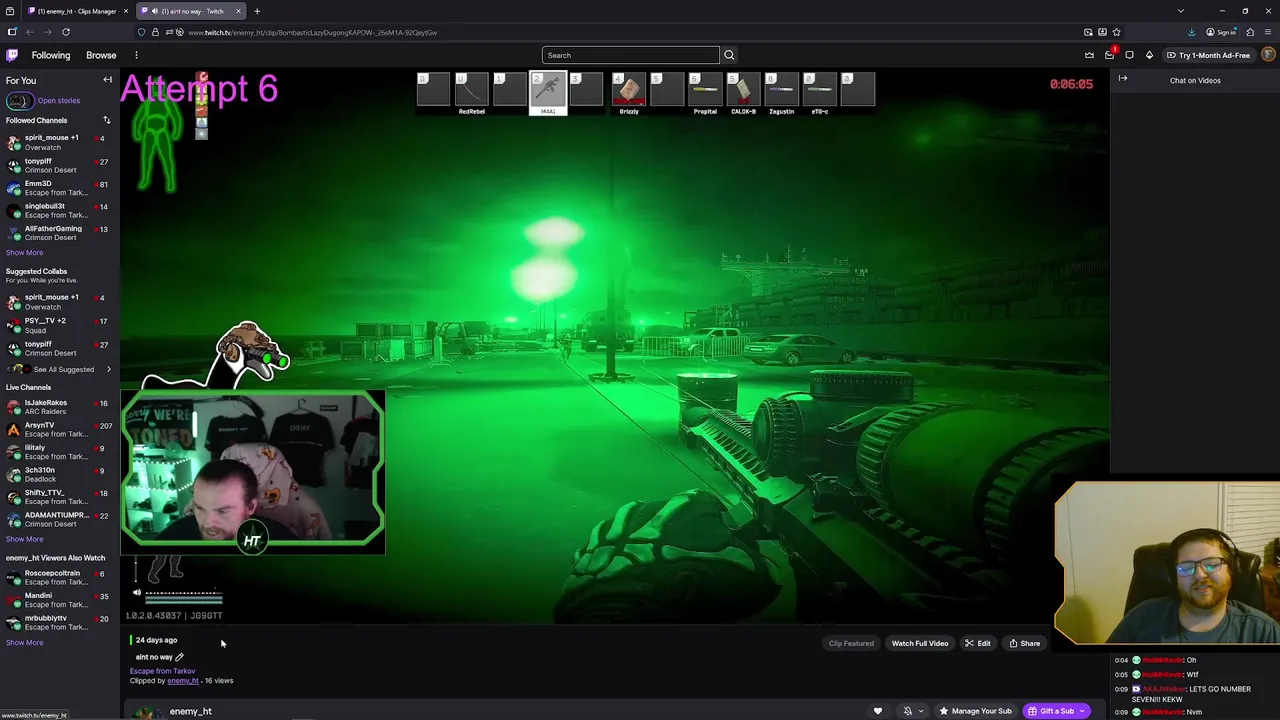This screenshot has width=1280, height=720.
Task: Open shield tracking protection icon
Action: 141,32
